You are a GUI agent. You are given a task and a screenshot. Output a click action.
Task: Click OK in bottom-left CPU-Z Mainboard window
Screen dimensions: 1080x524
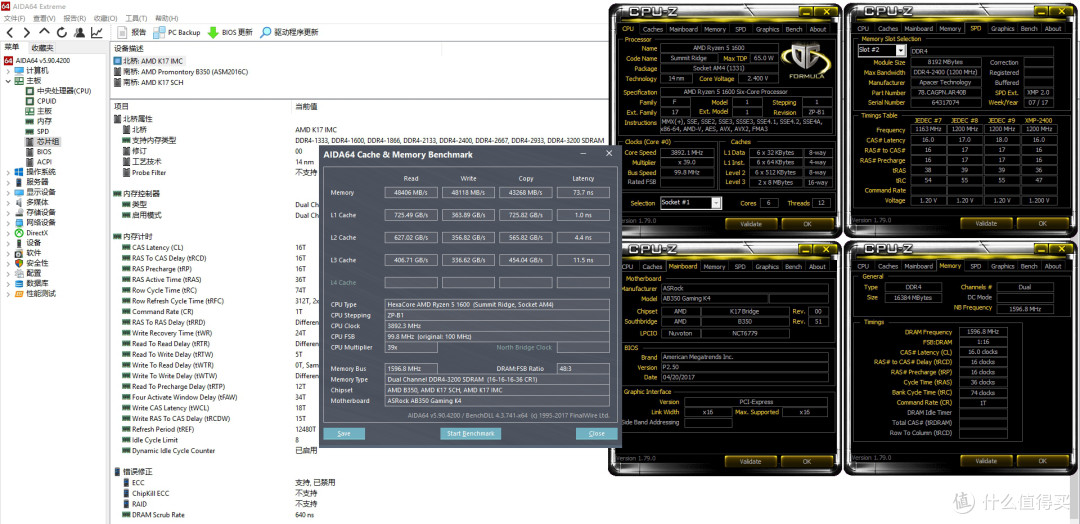coord(807,461)
